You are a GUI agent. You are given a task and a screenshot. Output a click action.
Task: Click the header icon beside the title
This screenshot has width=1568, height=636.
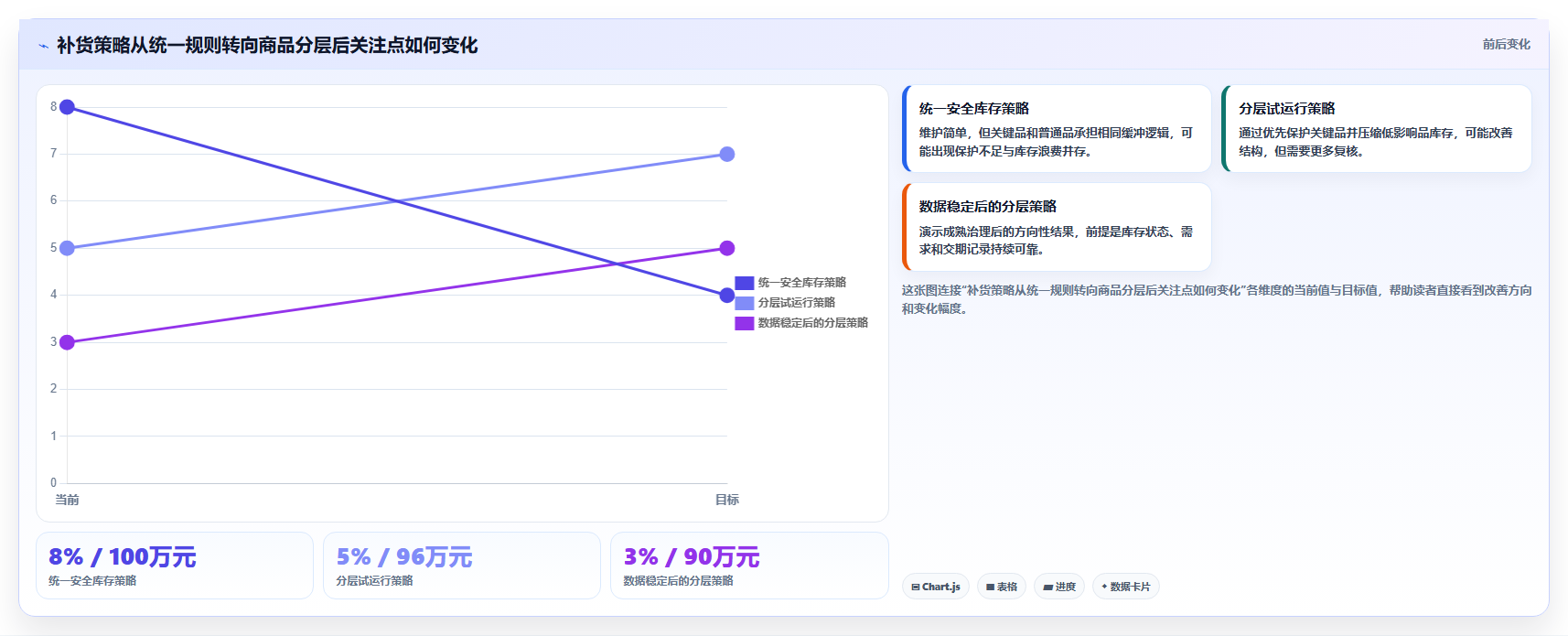coord(43,46)
